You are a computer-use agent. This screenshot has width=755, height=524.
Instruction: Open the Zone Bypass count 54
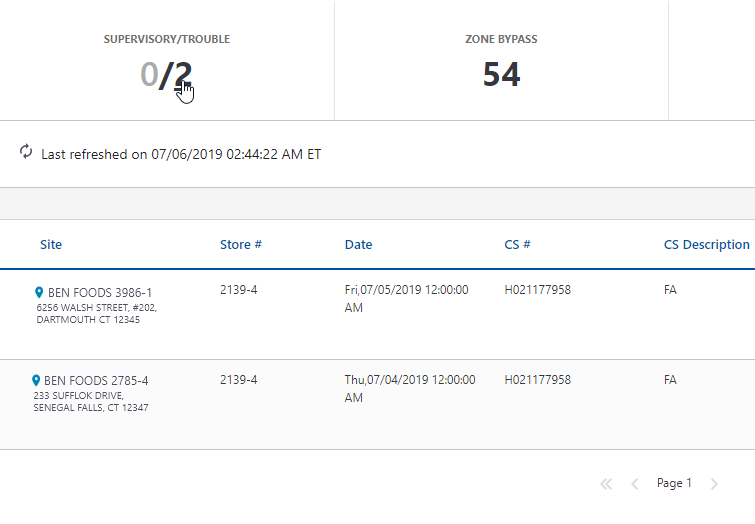(x=501, y=75)
